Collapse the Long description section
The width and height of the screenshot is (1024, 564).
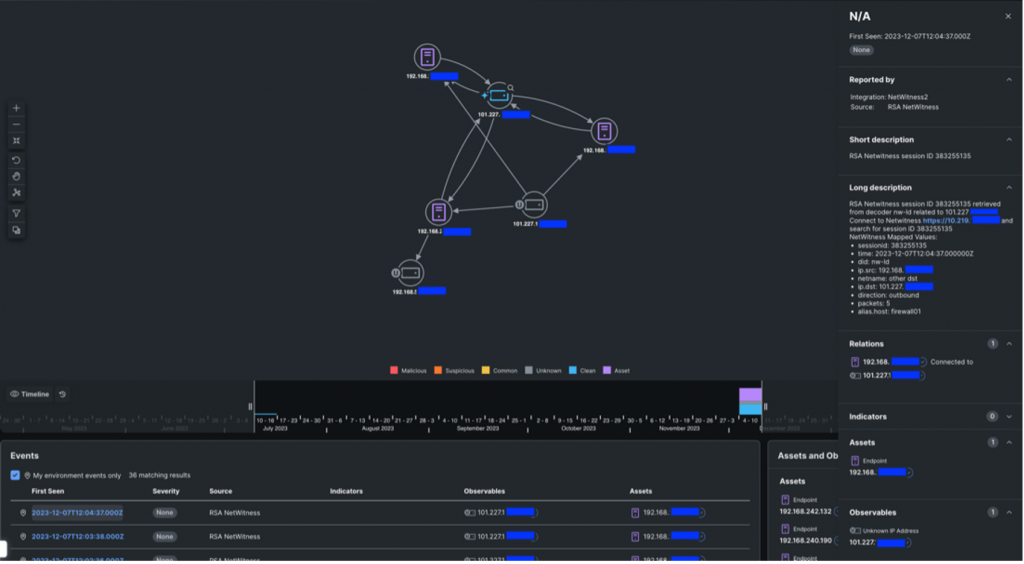[x=1008, y=188]
